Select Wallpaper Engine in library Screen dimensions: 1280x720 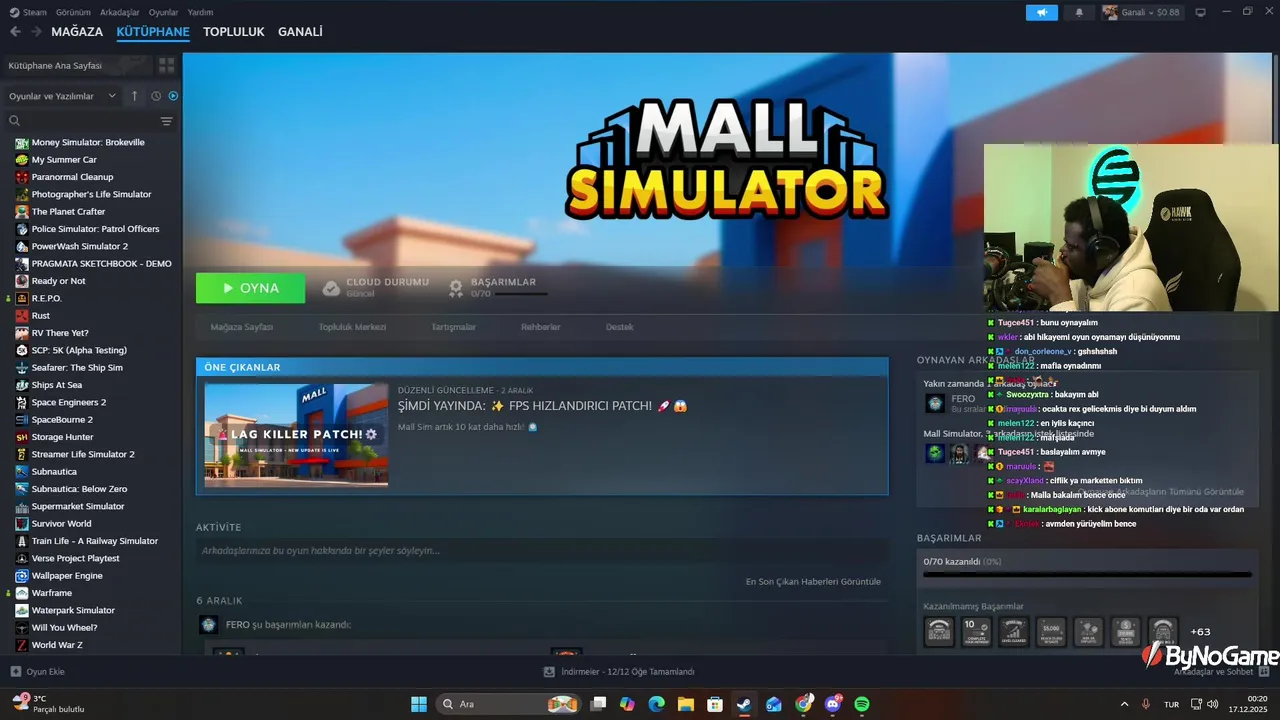(x=67, y=576)
